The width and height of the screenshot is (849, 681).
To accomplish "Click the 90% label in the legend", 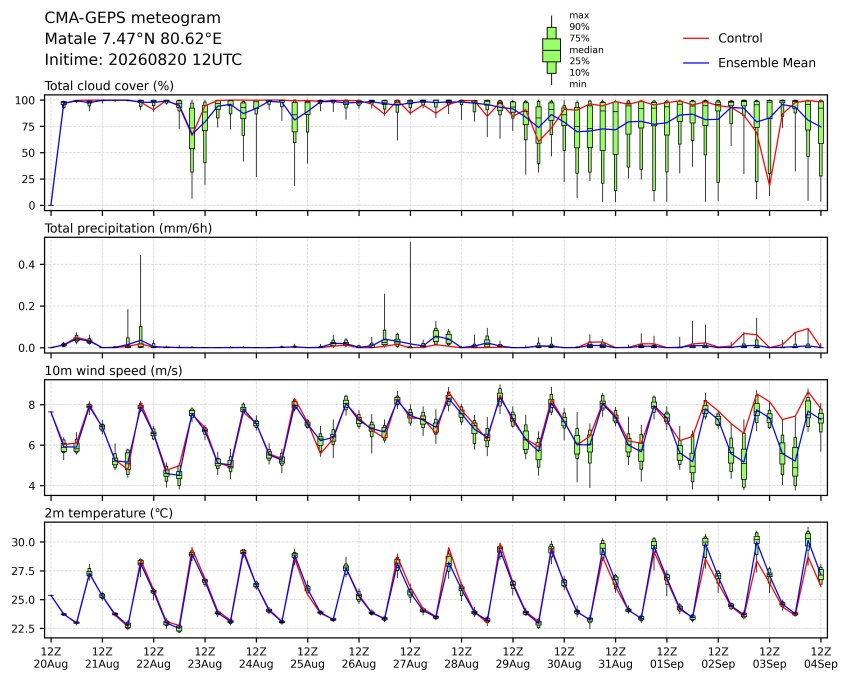I will pos(579,27).
